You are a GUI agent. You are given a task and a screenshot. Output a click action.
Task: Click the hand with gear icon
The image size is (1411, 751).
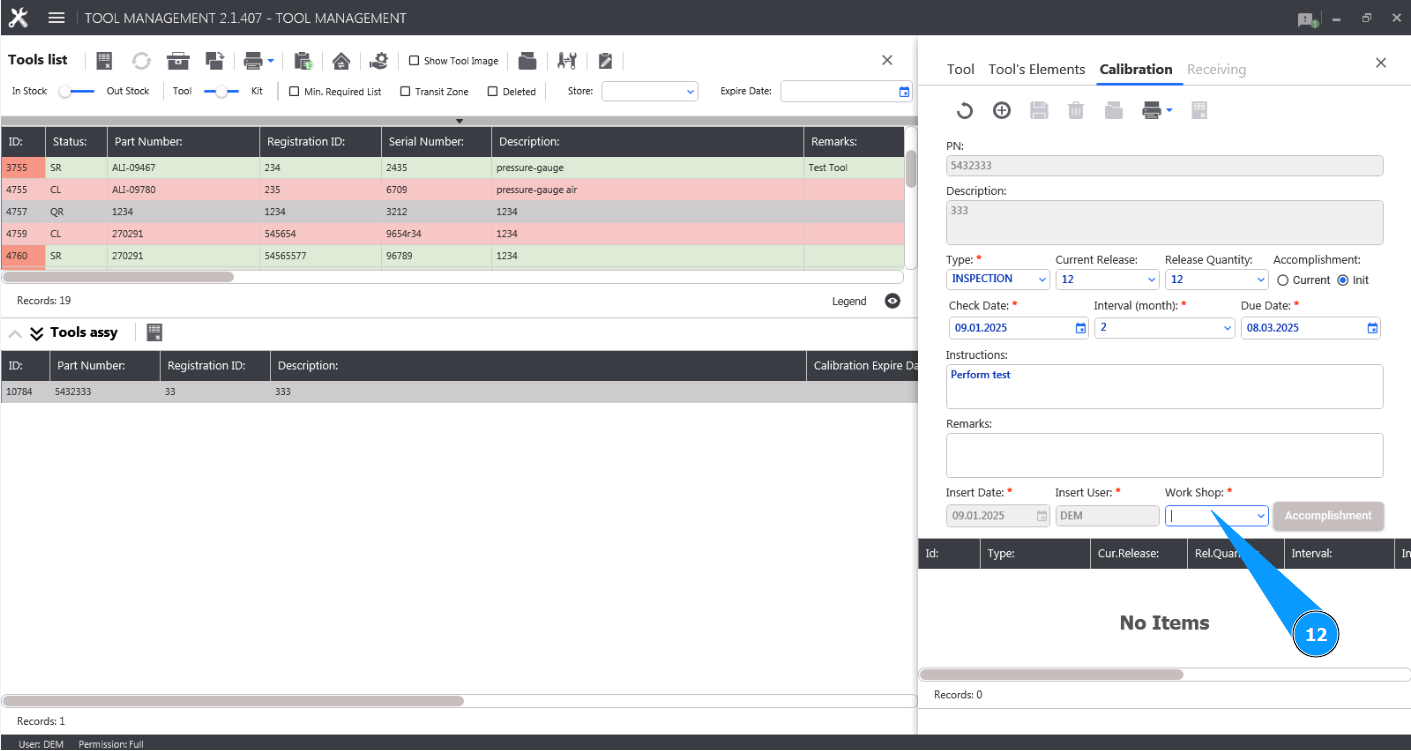[x=378, y=61]
